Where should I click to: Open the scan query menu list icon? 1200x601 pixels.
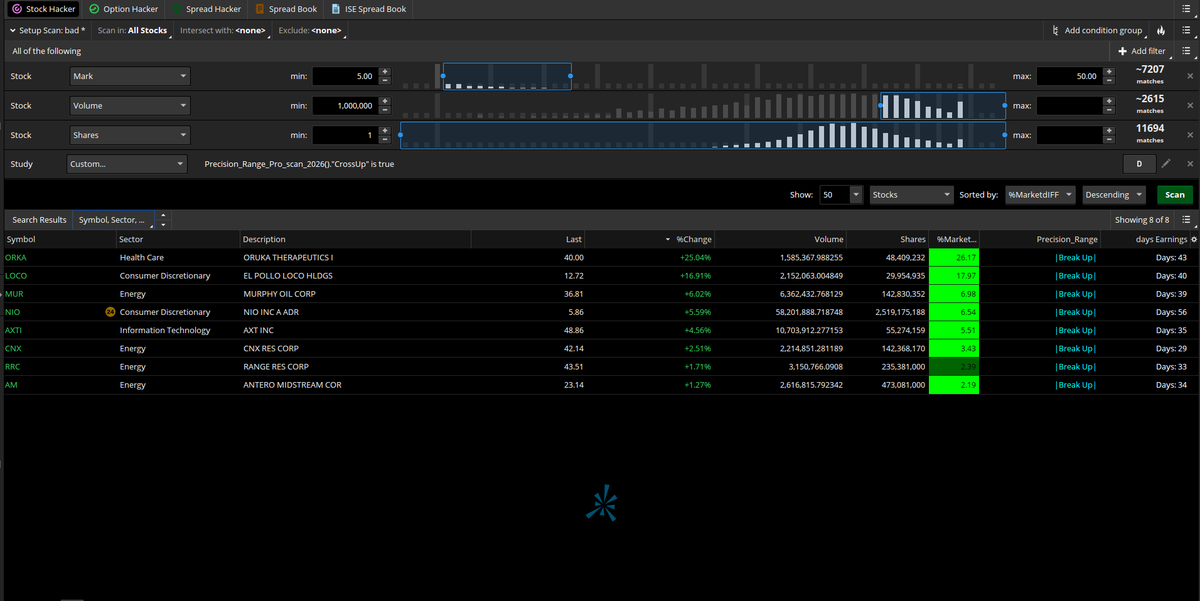point(1186,31)
